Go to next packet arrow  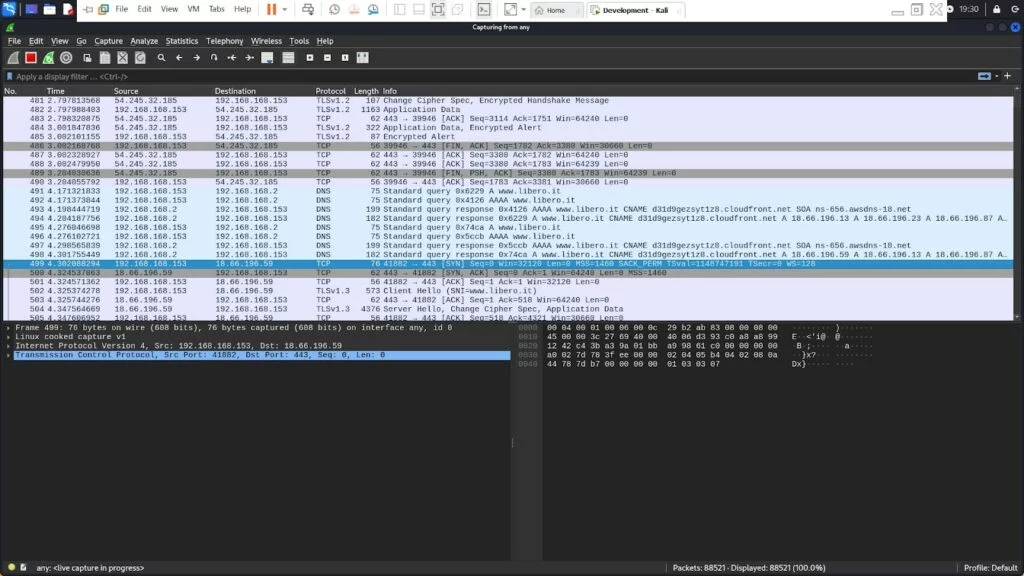tap(196, 58)
